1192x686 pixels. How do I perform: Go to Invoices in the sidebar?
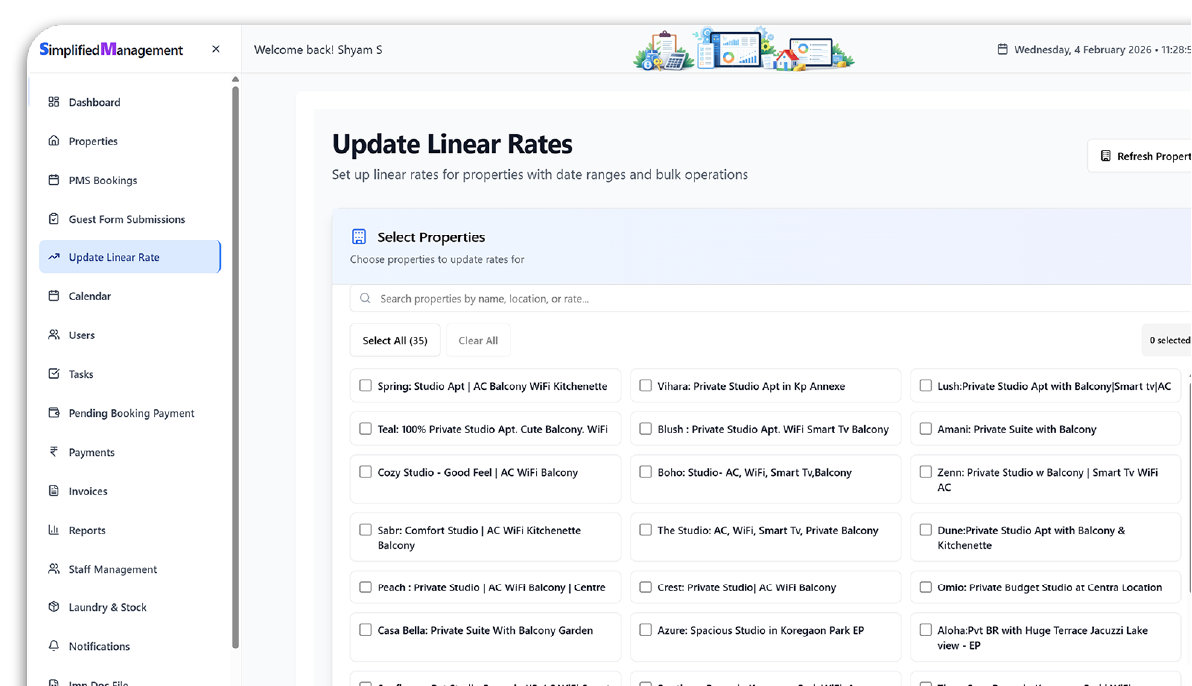pos(88,491)
